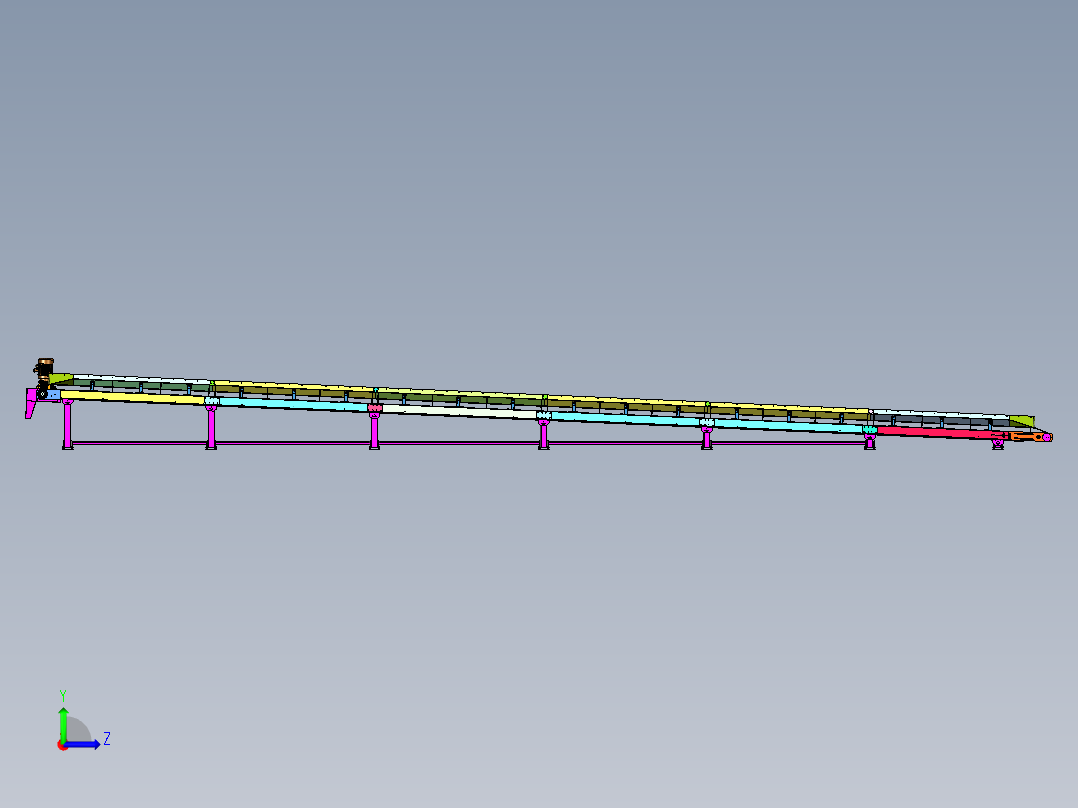
Task: Select the orange tail tensioner bracket
Action: click(1027, 436)
